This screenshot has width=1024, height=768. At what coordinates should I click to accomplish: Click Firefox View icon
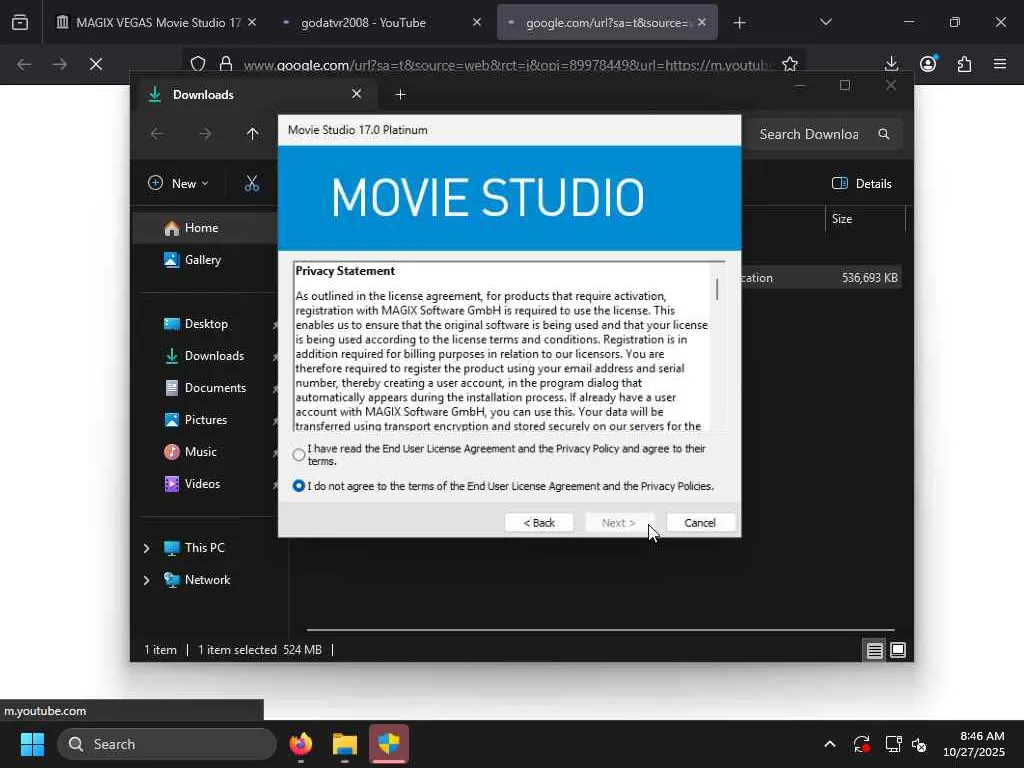coord(20,23)
